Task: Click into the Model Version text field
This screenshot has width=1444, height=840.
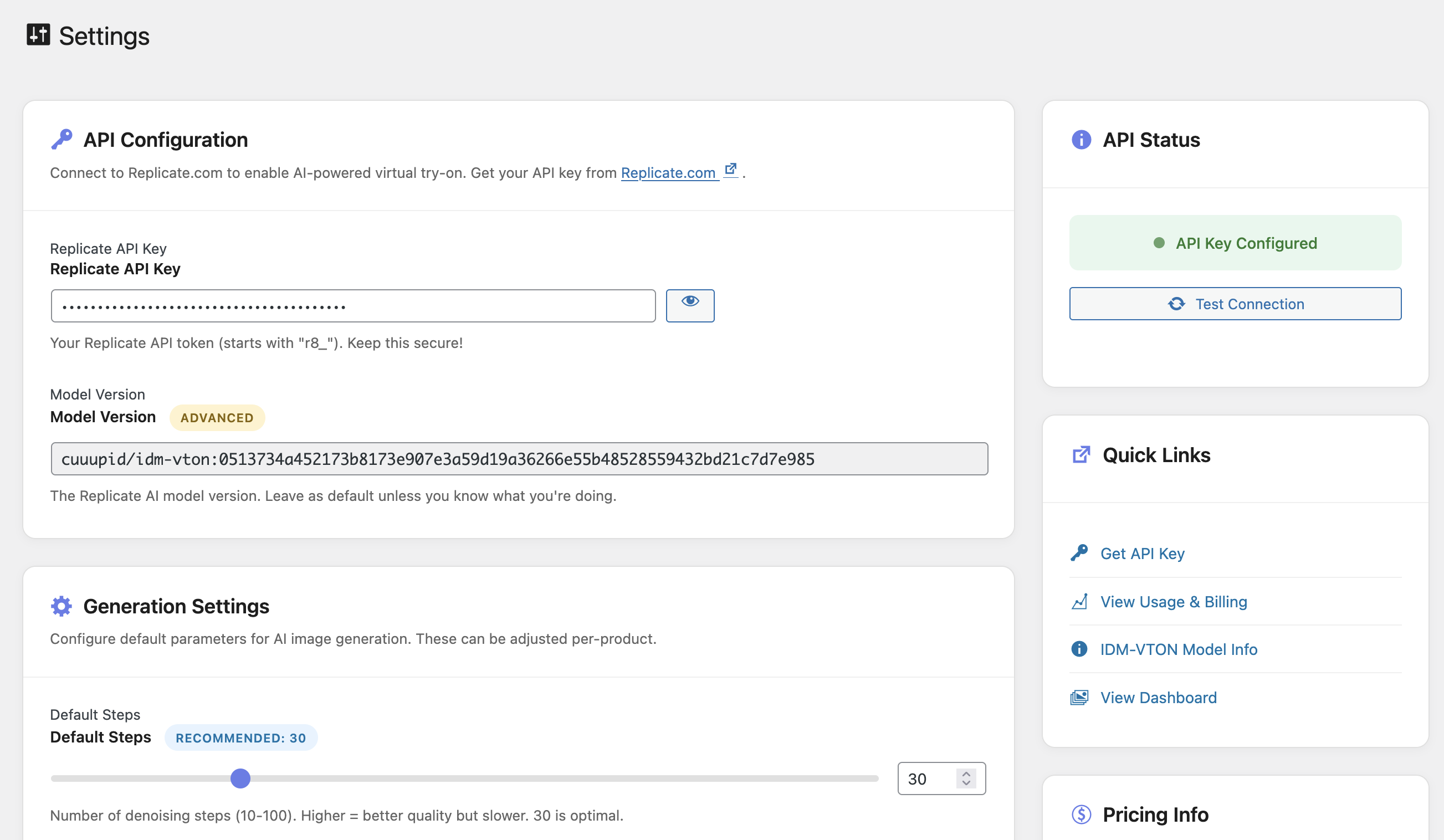Action: pyautogui.click(x=519, y=458)
